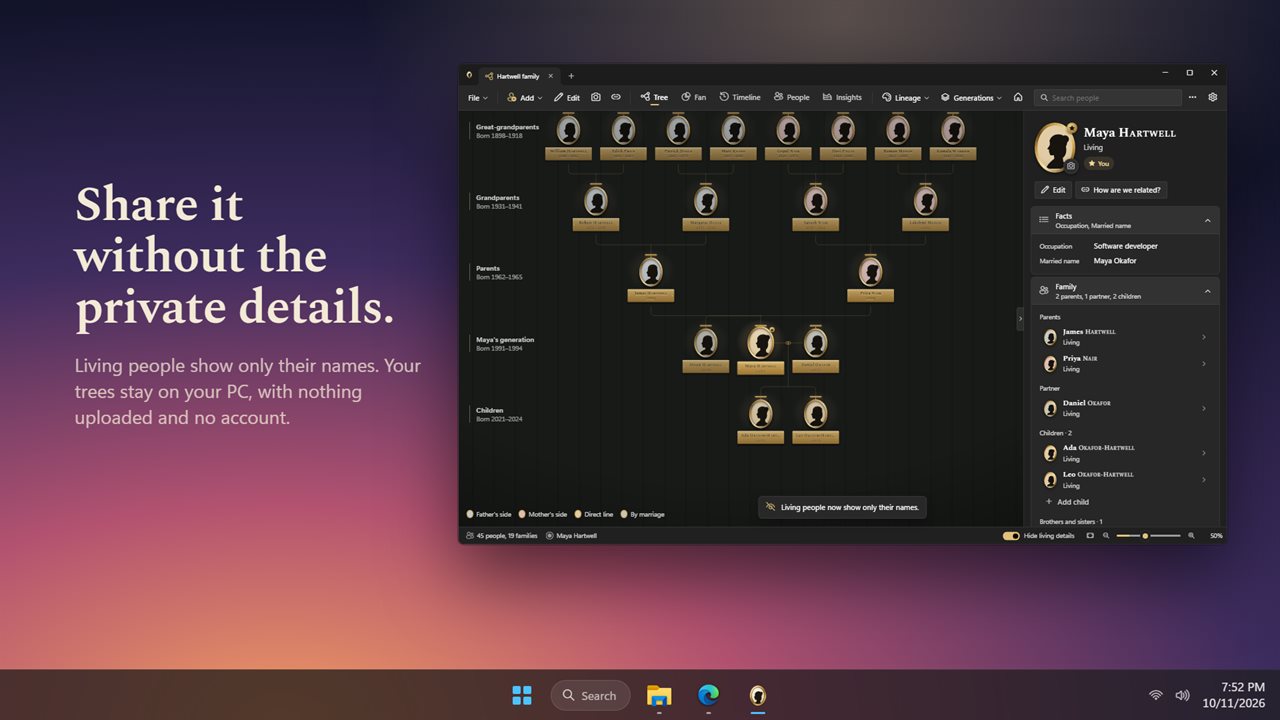Switch to the Tree view
This screenshot has width=1280, height=720.
[654, 98]
